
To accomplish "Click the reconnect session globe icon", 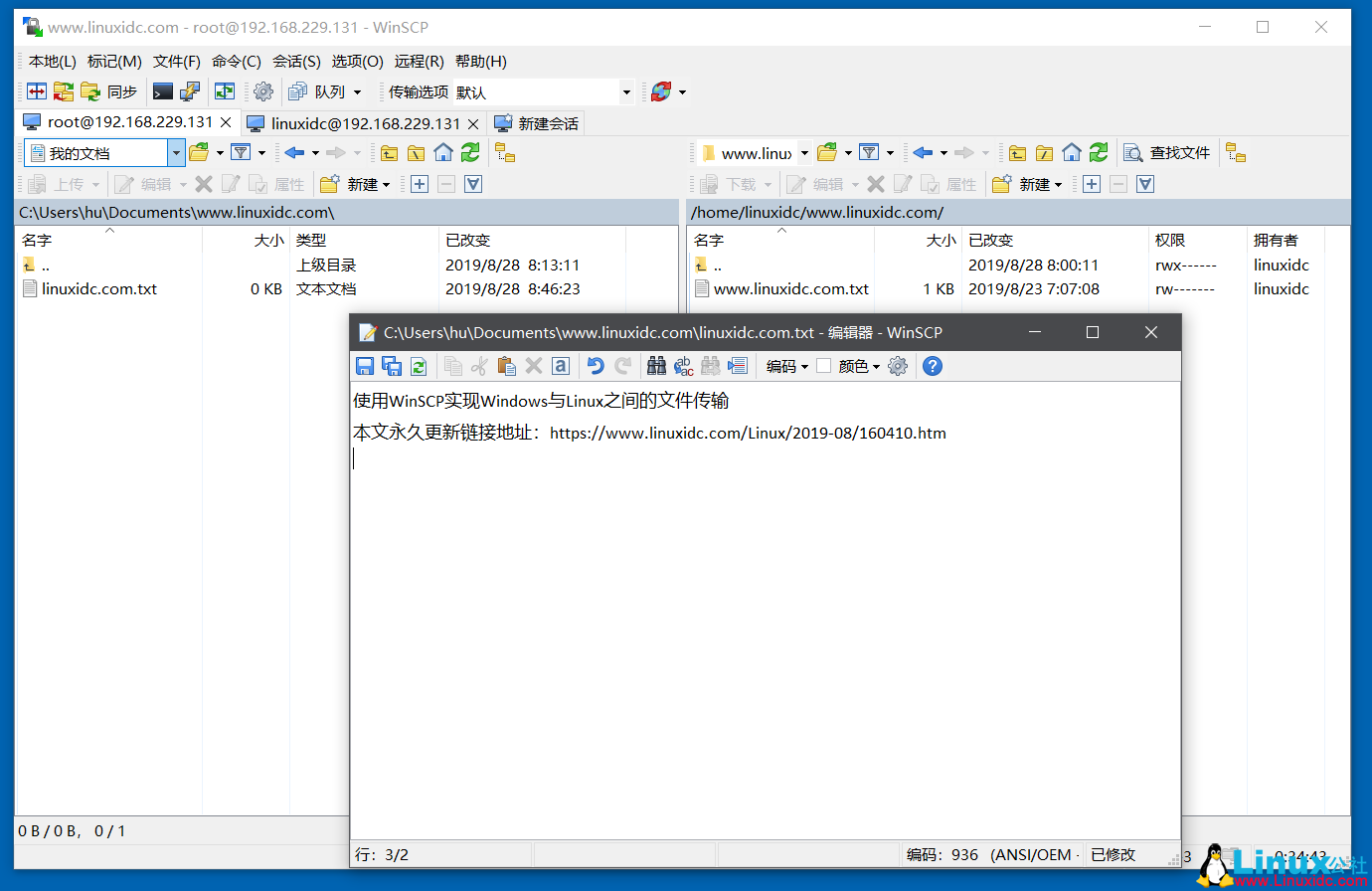I will coord(661,91).
